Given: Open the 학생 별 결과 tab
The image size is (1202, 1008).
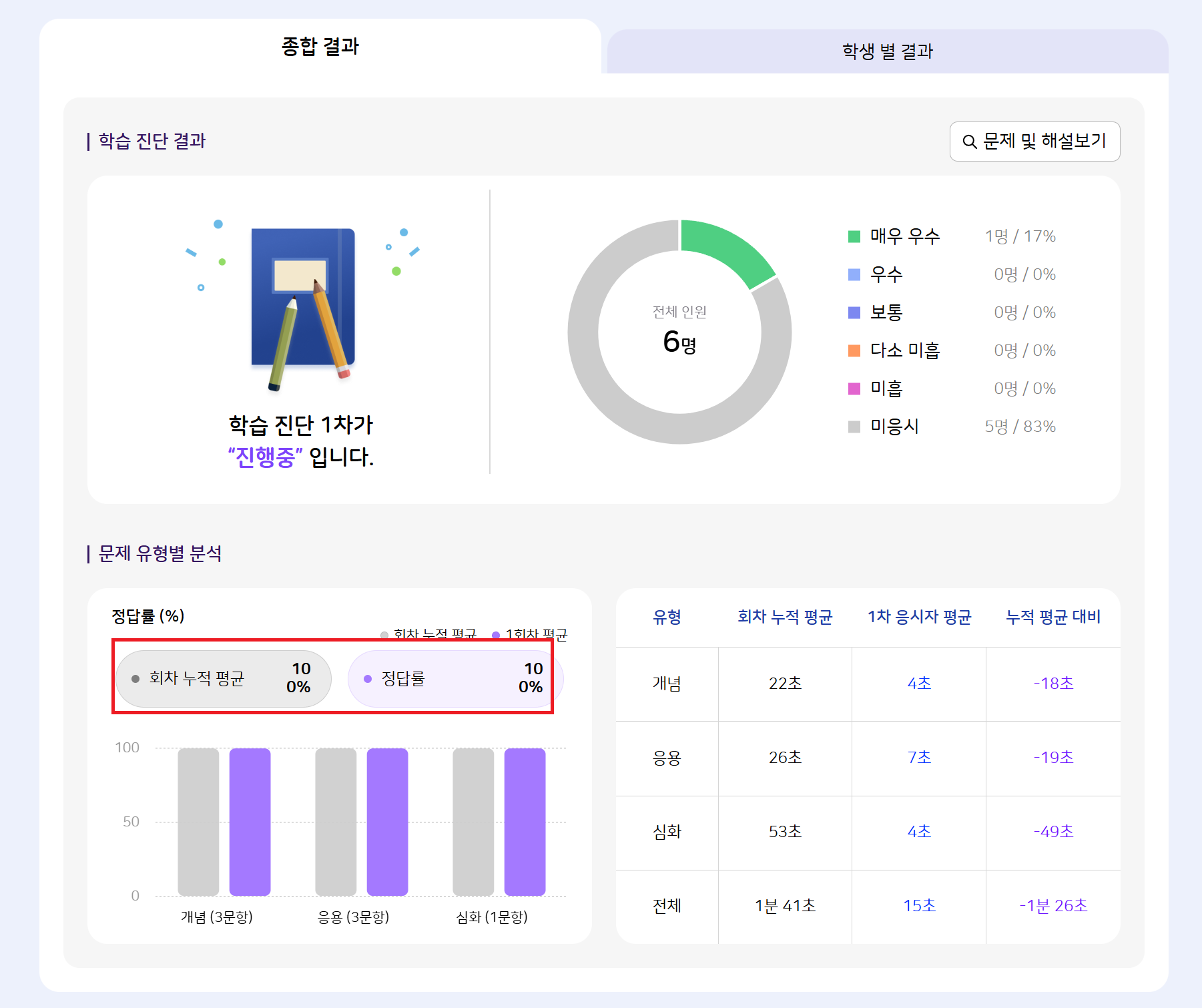Looking at the screenshot, I should click(x=887, y=51).
